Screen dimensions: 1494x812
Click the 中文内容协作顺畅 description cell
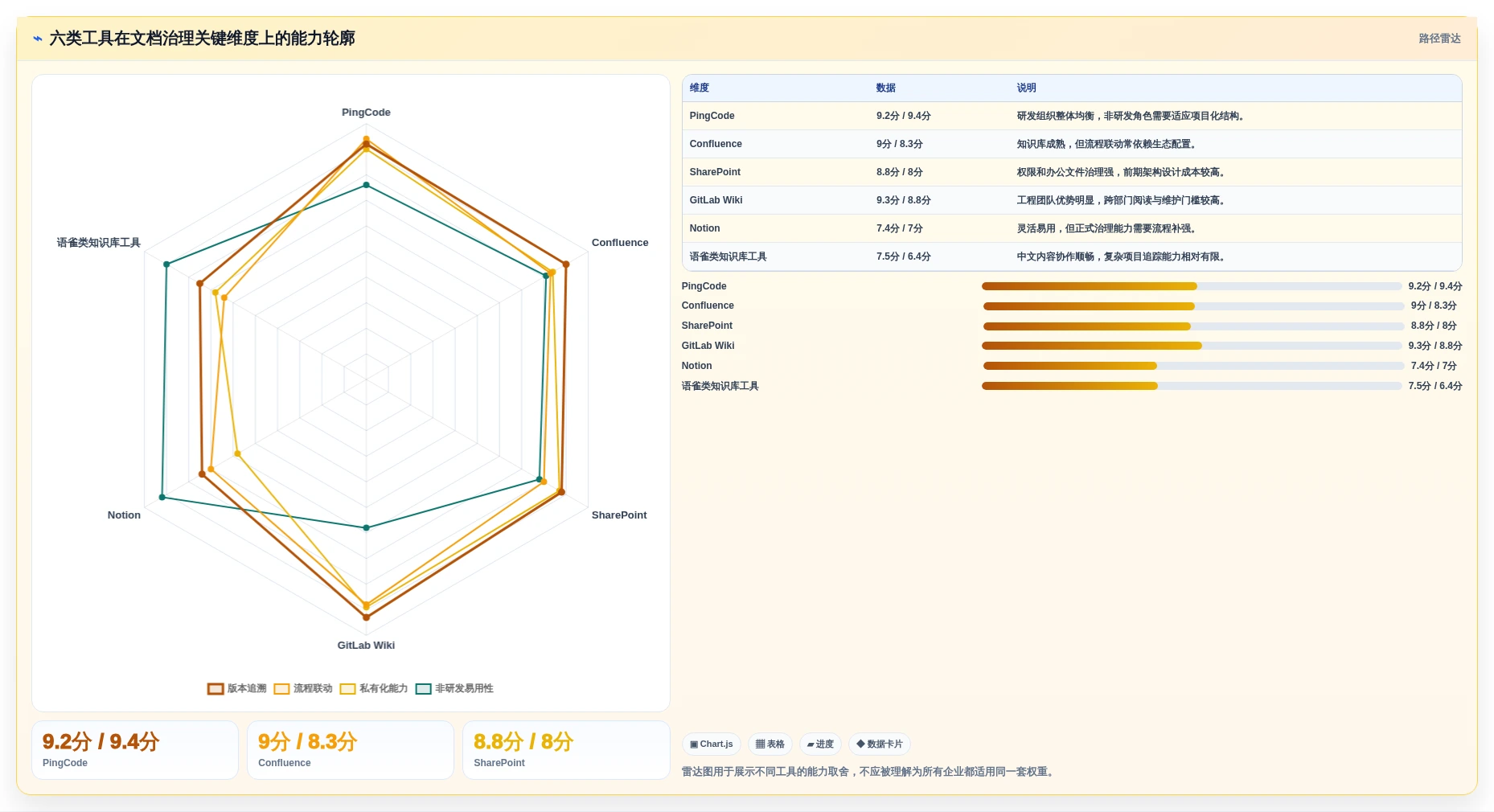[1123, 256]
